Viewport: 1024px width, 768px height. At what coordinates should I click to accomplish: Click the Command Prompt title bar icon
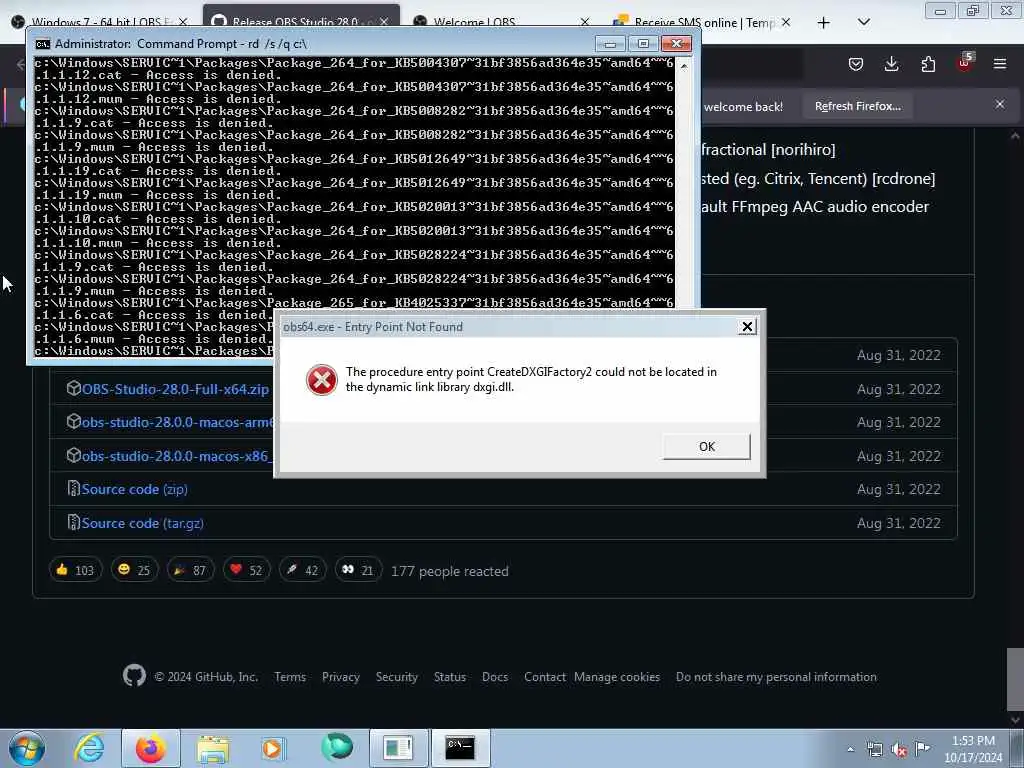(42, 44)
